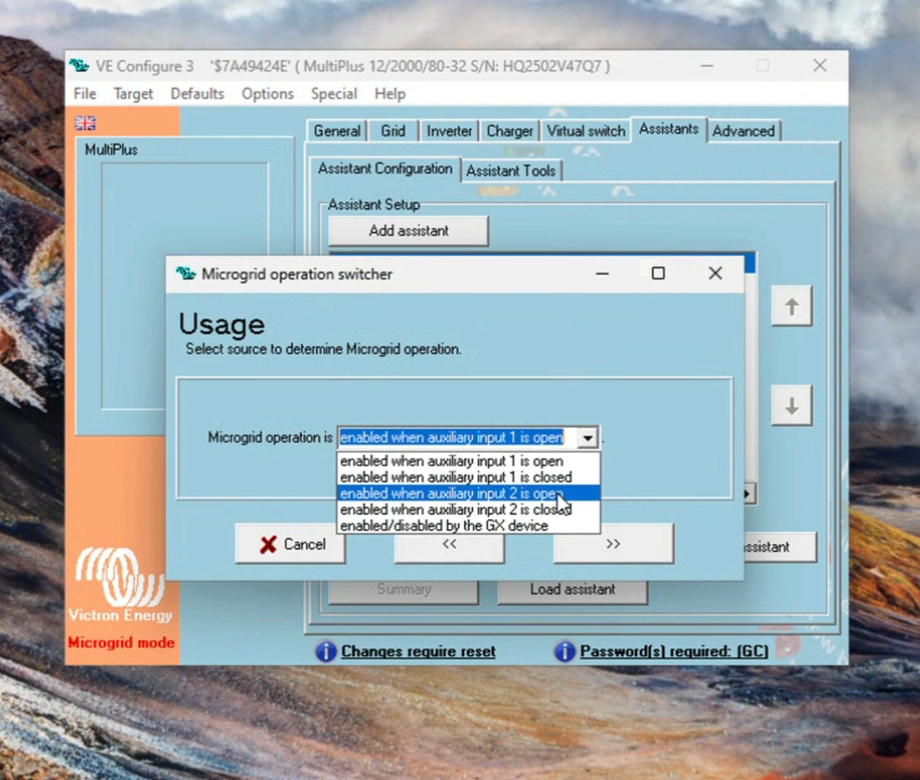This screenshot has width=920, height=780.
Task: Choose 'enabled when auxiliary input 2 is closed'
Action: [468, 509]
